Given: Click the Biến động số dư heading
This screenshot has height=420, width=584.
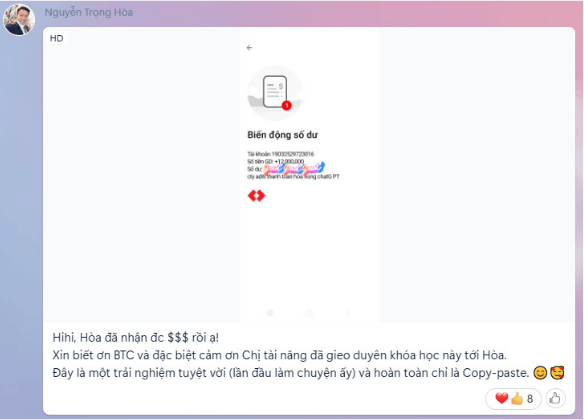Looking at the screenshot, I should [x=282, y=135].
